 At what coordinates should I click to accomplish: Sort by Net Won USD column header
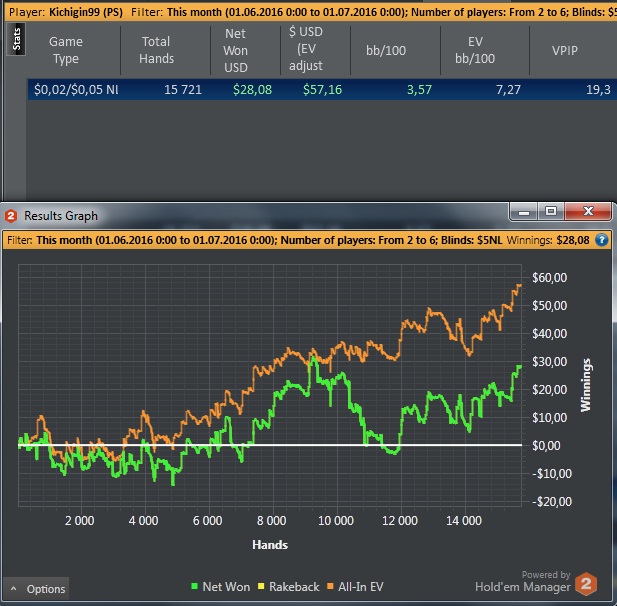(x=235, y=50)
